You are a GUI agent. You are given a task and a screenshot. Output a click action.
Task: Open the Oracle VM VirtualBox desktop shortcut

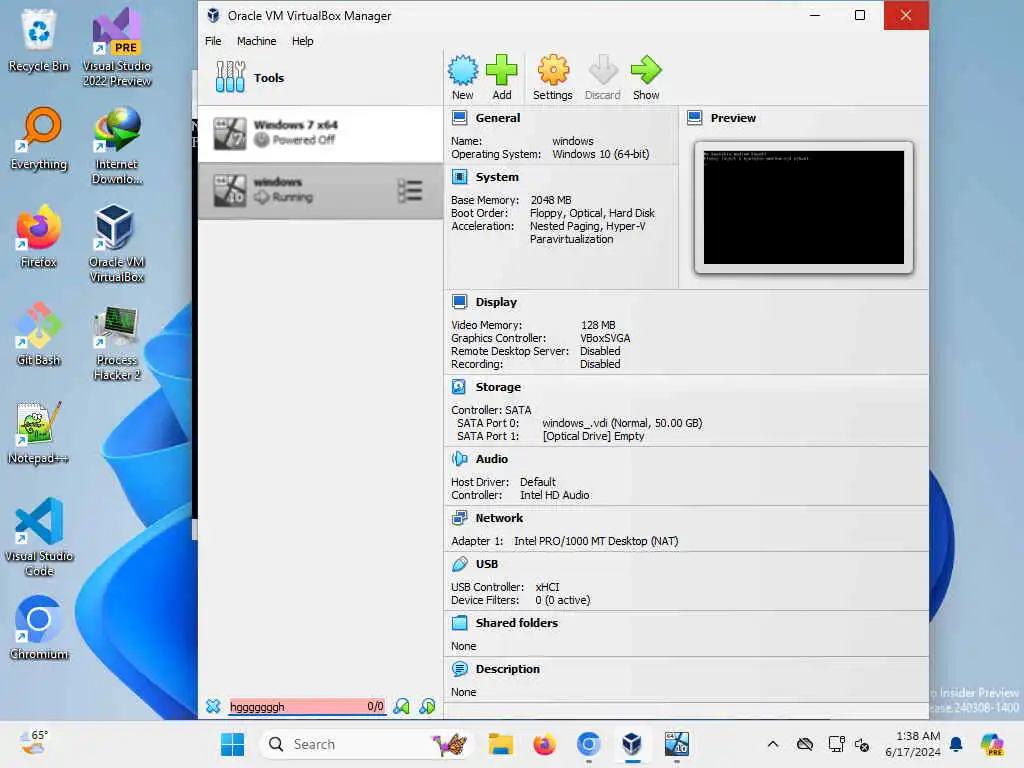[x=116, y=243]
